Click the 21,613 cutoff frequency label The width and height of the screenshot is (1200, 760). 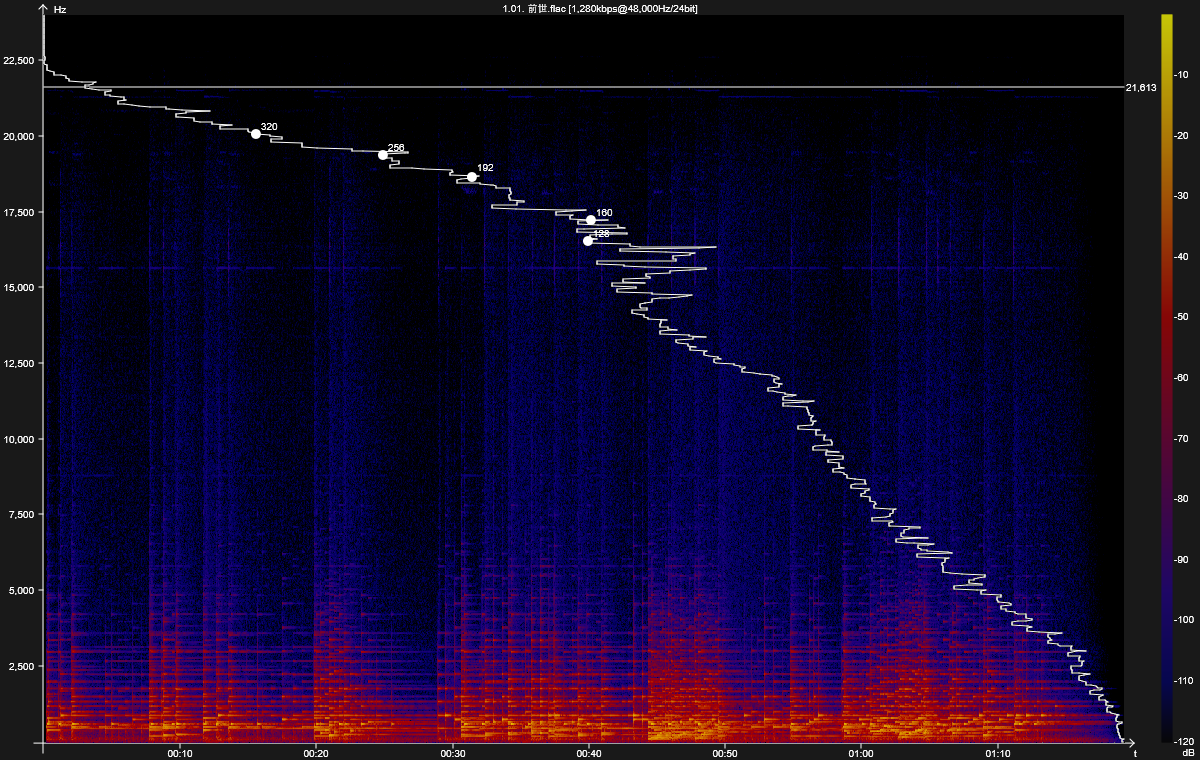point(1141,88)
